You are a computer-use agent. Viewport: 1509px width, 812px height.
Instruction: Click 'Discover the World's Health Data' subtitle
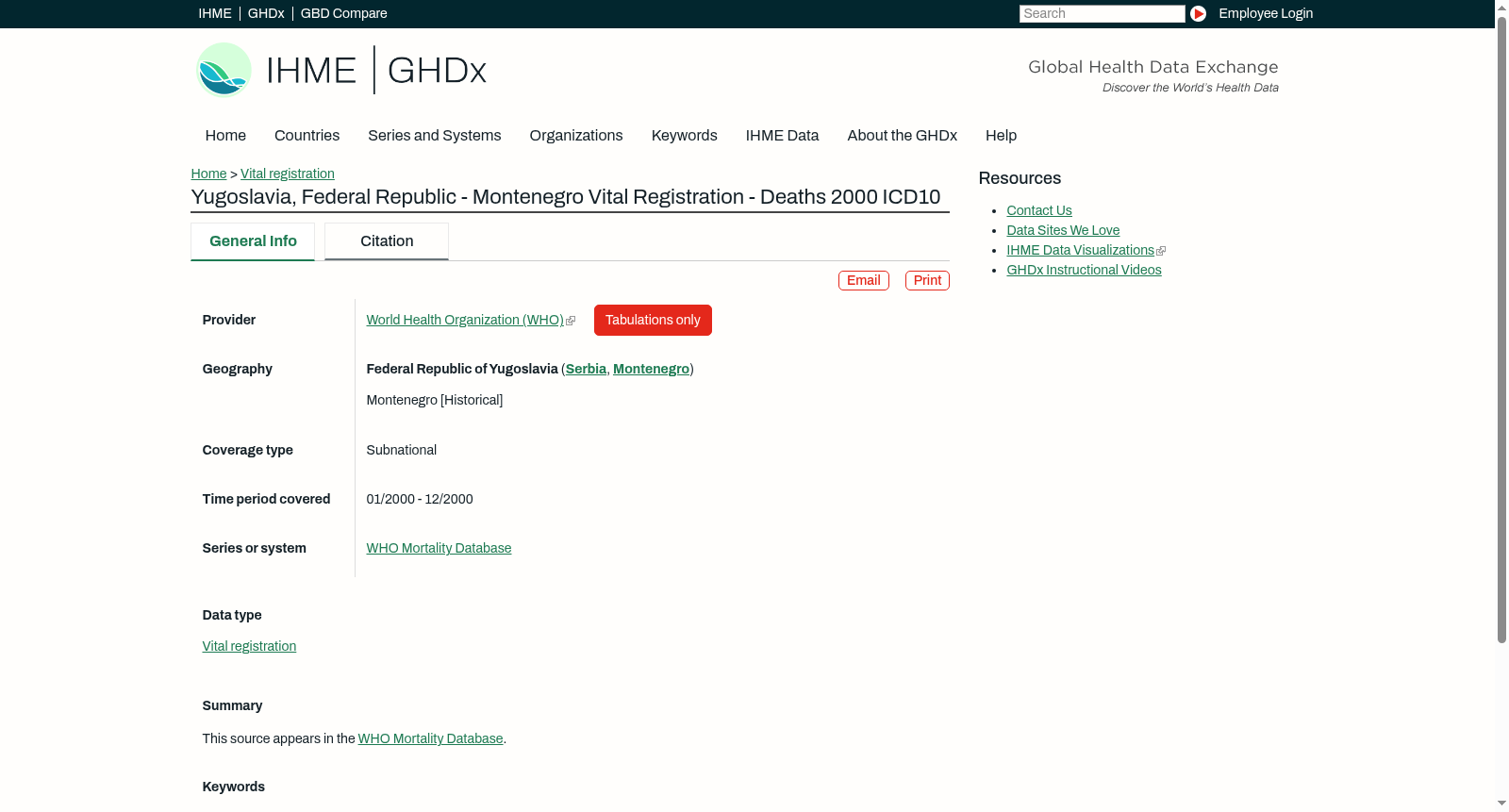[x=1190, y=88]
